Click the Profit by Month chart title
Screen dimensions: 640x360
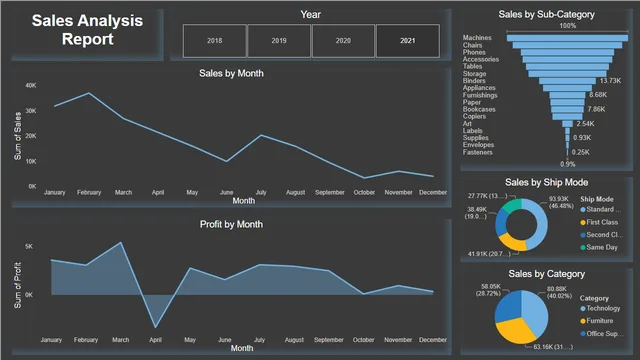coord(231,224)
